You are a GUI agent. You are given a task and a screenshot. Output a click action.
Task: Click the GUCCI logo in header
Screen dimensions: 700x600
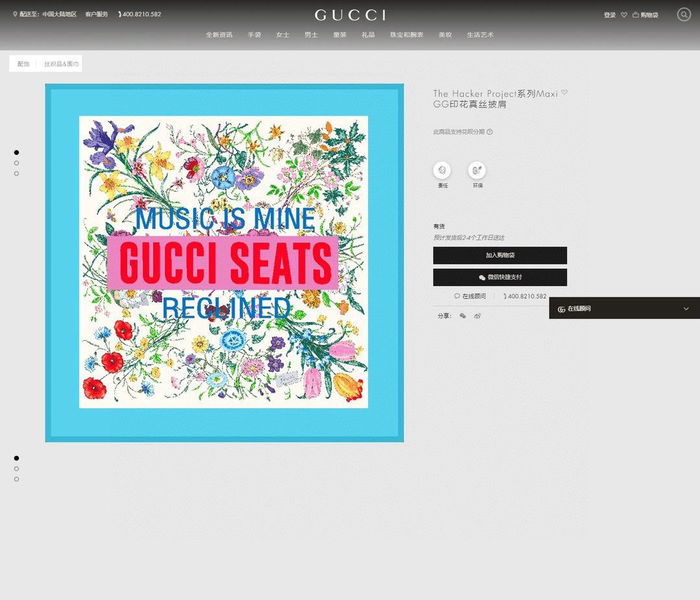pos(350,15)
